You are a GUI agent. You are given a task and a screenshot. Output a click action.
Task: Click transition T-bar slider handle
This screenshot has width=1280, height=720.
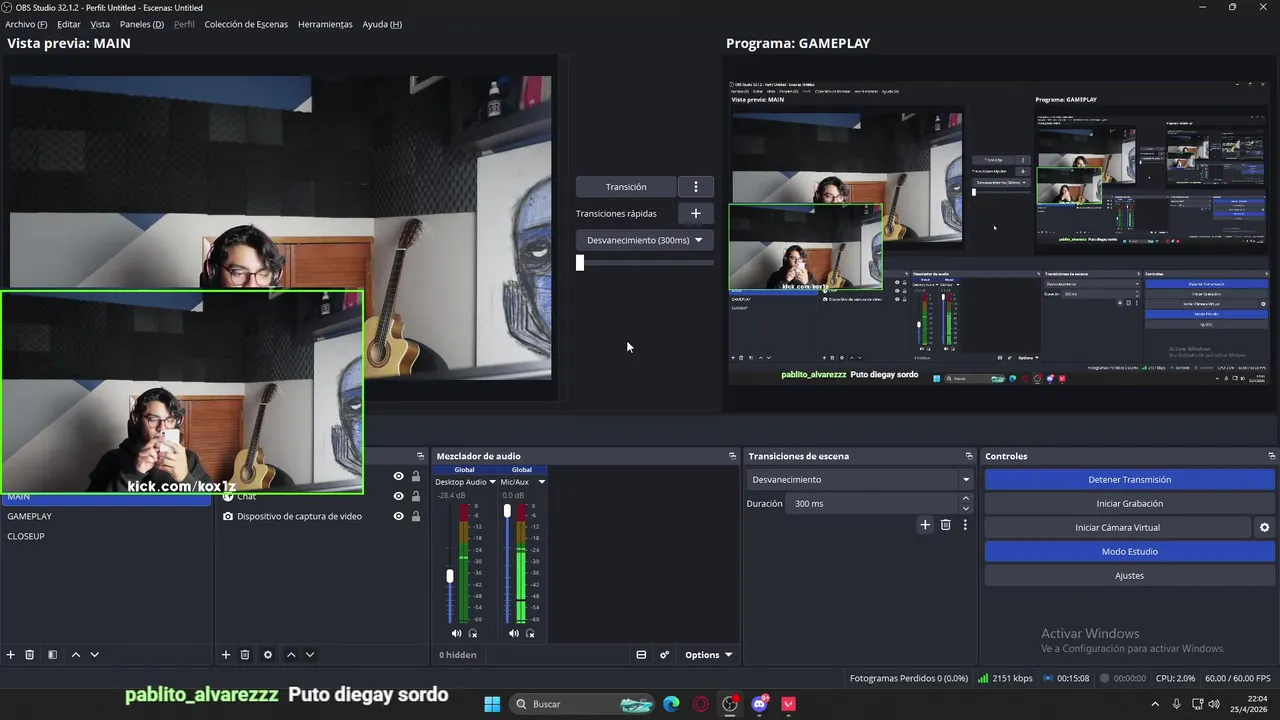point(580,262)
